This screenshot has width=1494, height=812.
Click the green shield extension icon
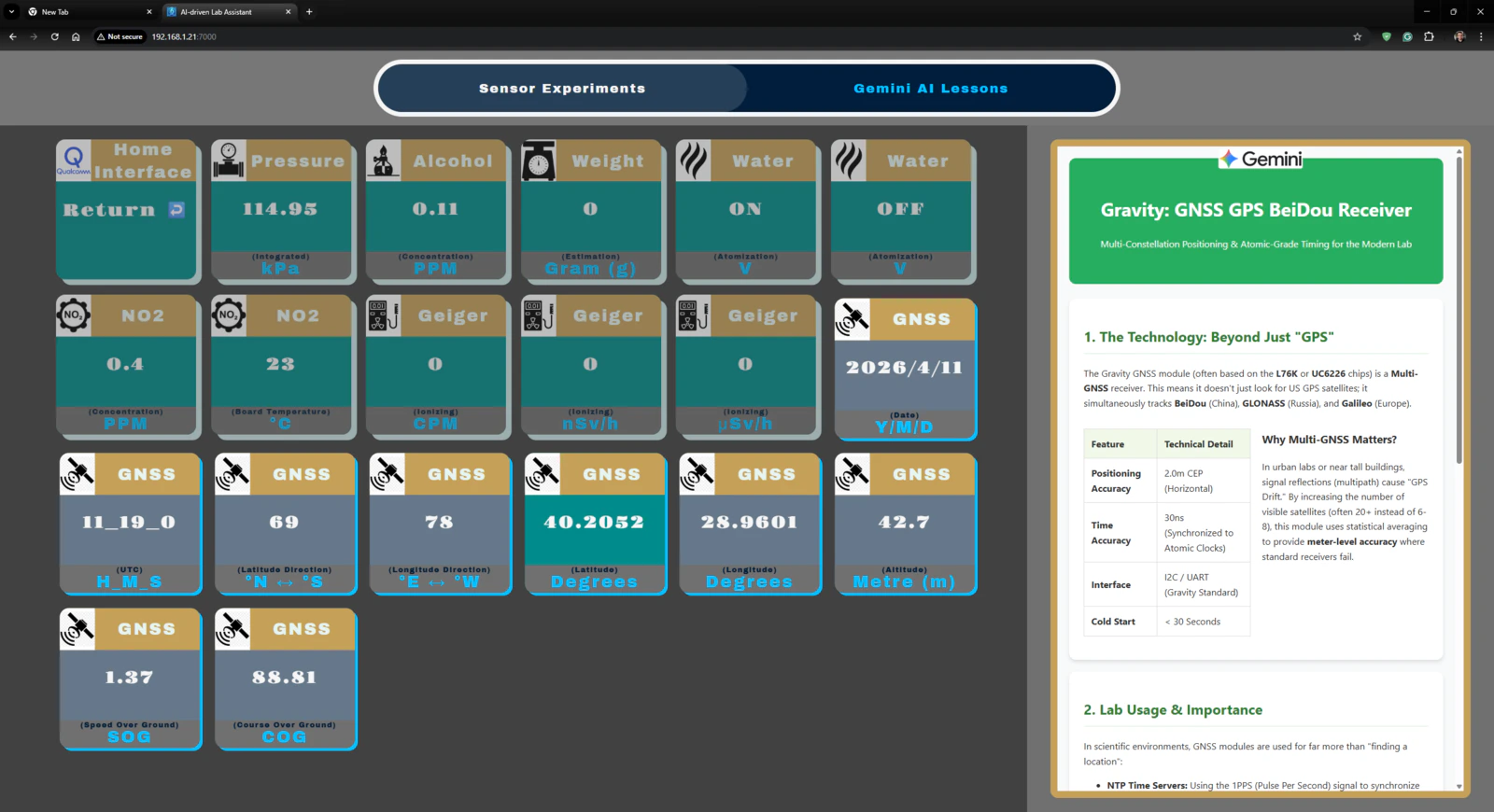point(1386,37)
